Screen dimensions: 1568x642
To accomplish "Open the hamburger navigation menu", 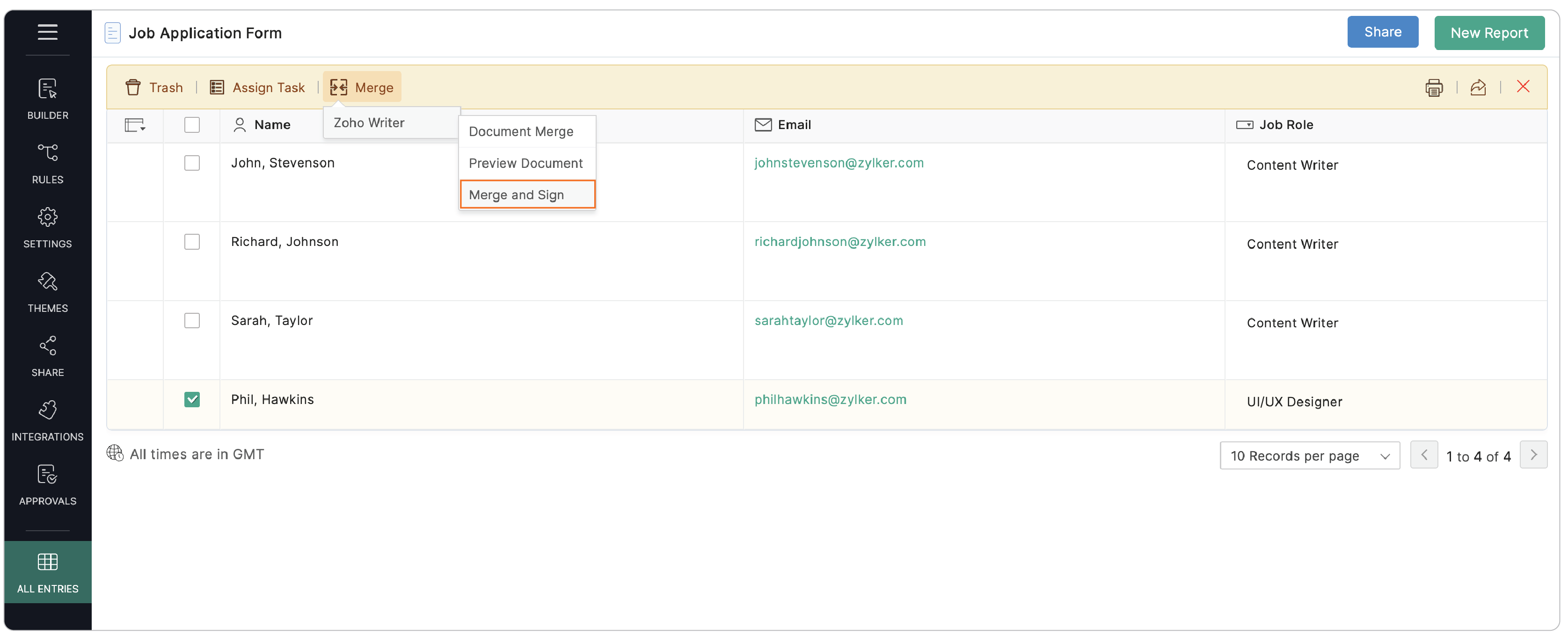I will [47, 32].
